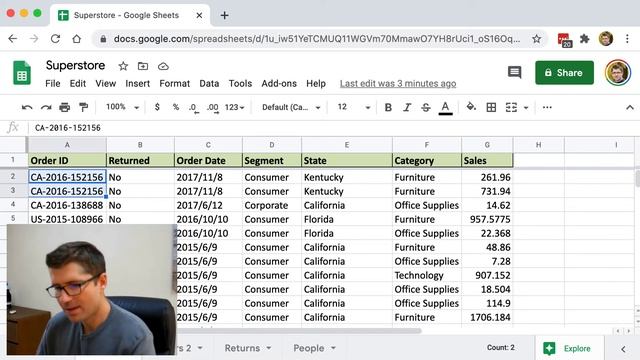Open the File menu
640x360 pixels.
click(53, 84)
